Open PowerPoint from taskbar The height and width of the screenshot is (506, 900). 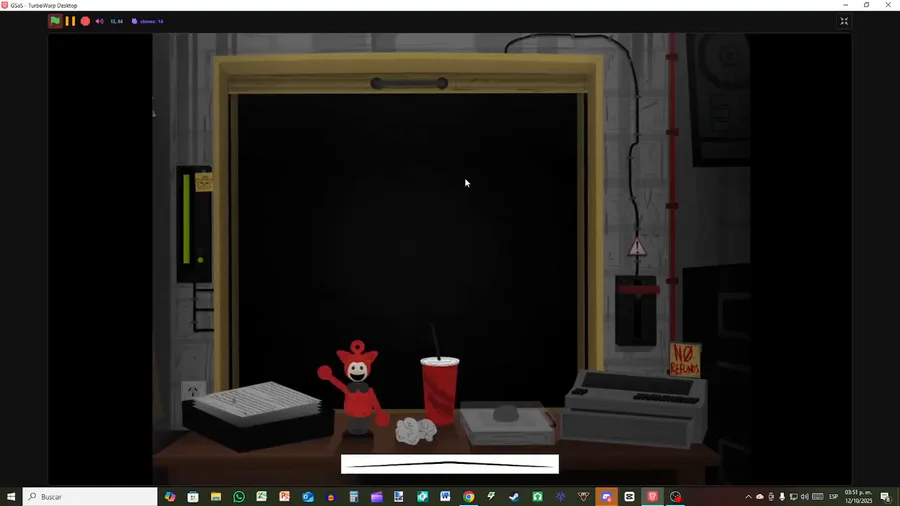[285, 496]
